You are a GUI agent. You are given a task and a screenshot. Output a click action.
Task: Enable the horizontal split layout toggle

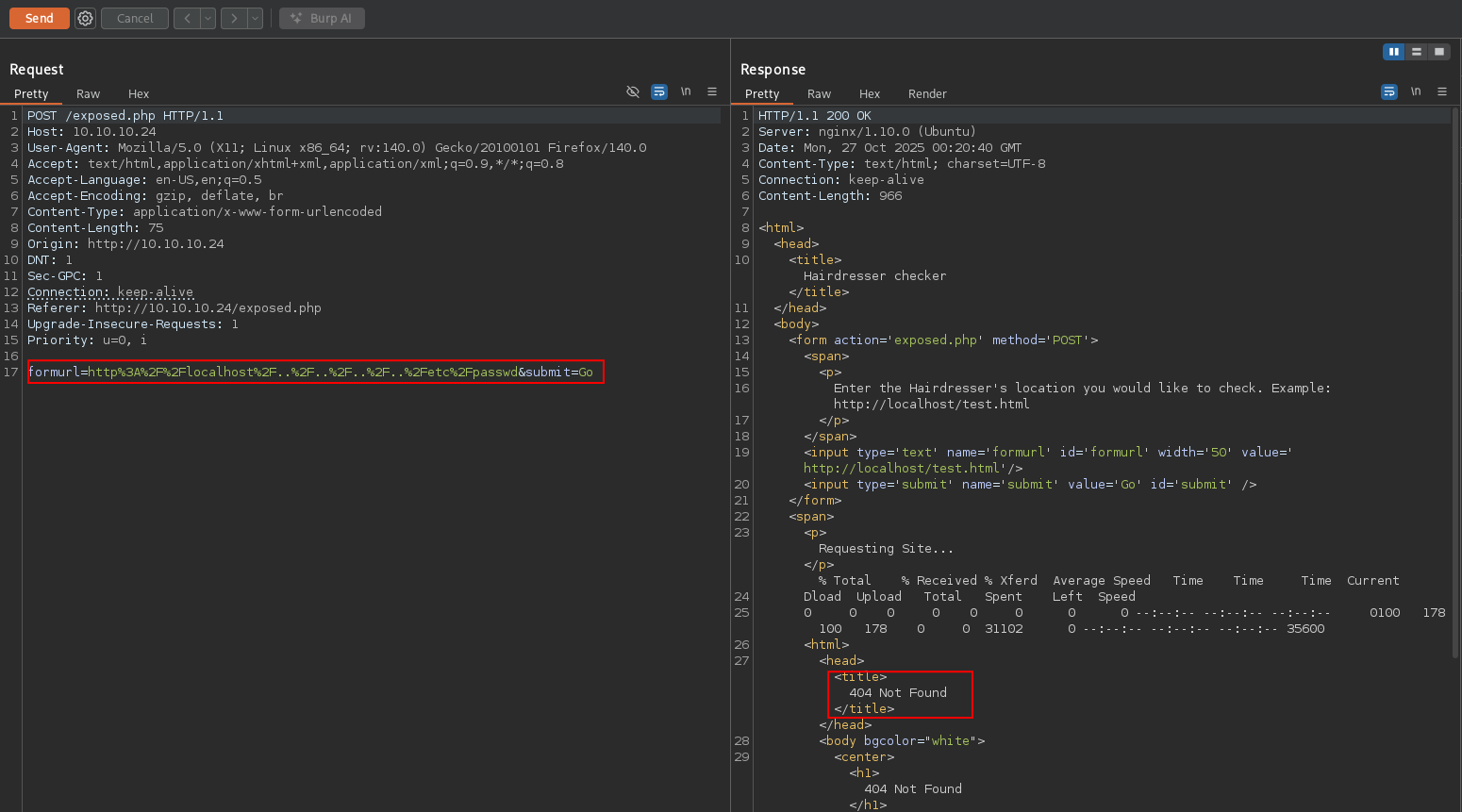point(1416,52)
